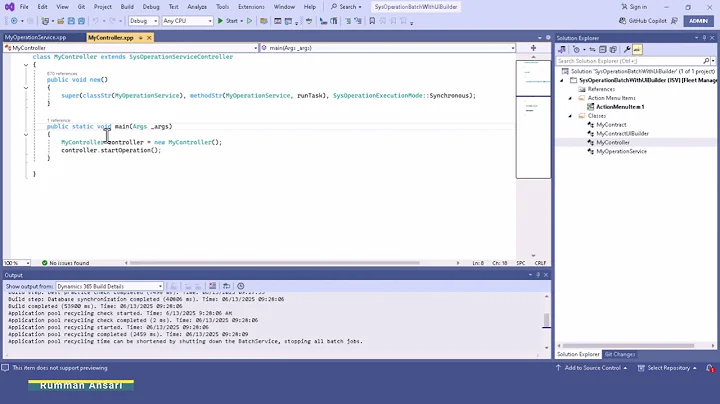720x404 pixels.
Task: Open the Build menu
Action: click(x=127, y=7)
